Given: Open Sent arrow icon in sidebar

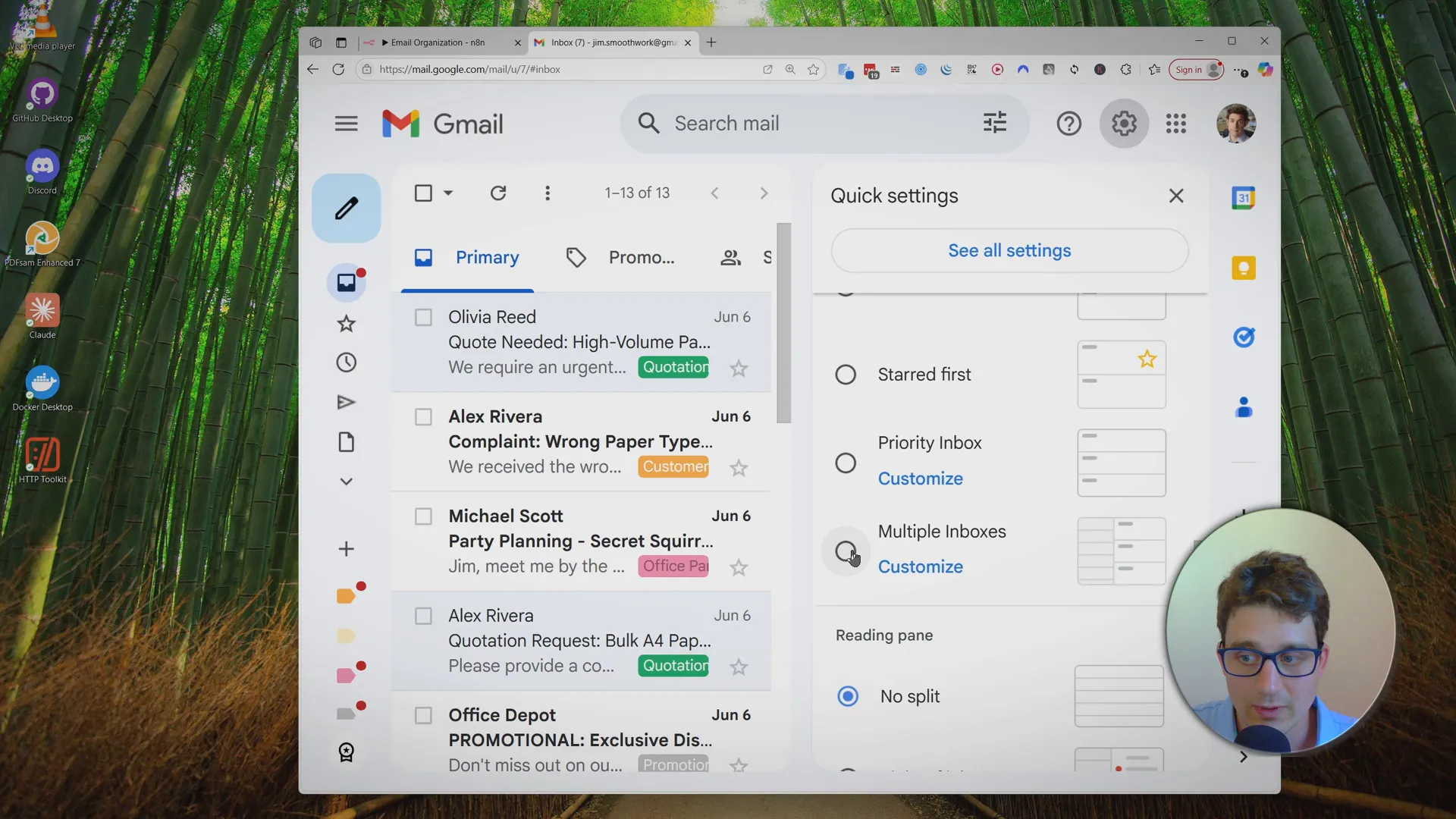Looking at the screenshot, I should tap(347, 402).
